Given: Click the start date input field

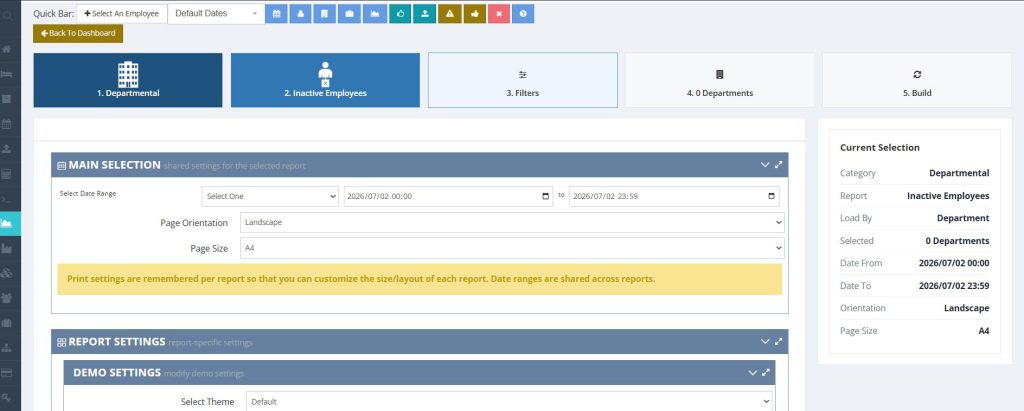Looking at the screenshot, I should click(449, 196).
